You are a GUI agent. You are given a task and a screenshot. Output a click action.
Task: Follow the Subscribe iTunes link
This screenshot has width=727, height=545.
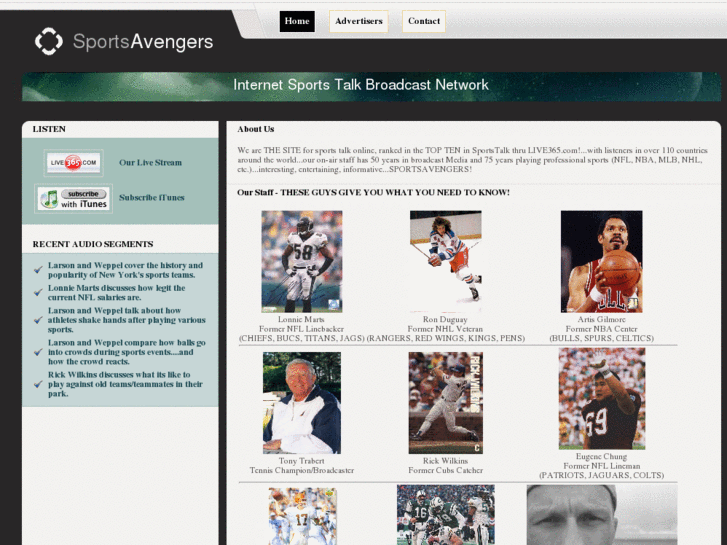tap(152, 198)
